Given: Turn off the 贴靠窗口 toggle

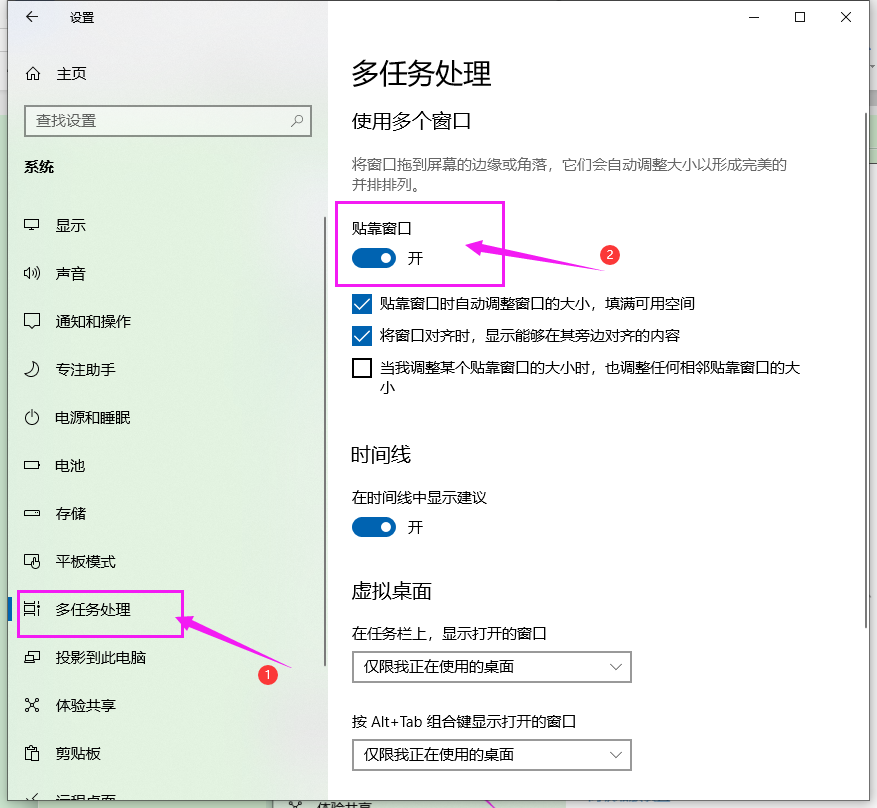Looking at the screenshot, I should (x=374, y=258).
